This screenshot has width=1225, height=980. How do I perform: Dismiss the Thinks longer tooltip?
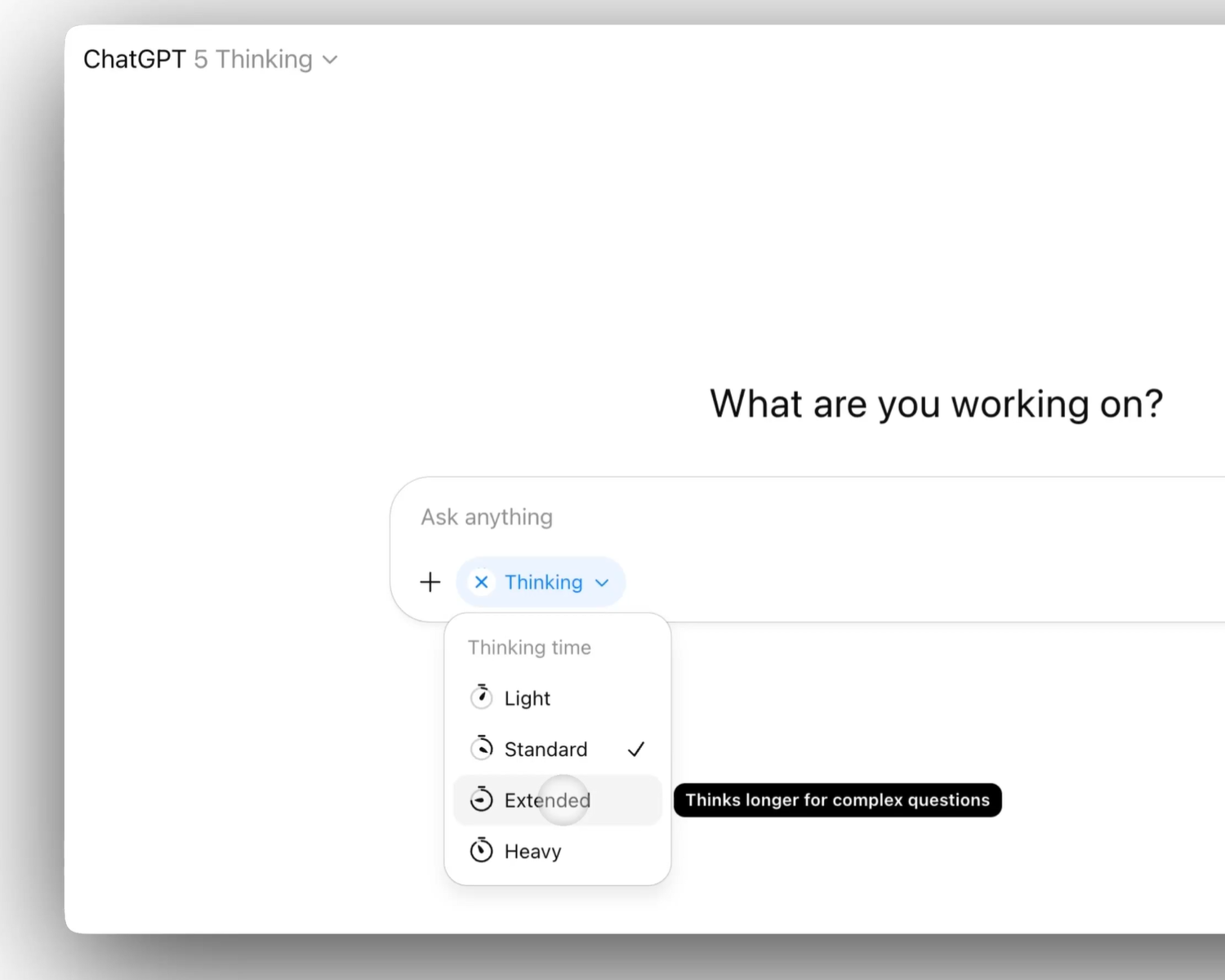click(836, 800)
